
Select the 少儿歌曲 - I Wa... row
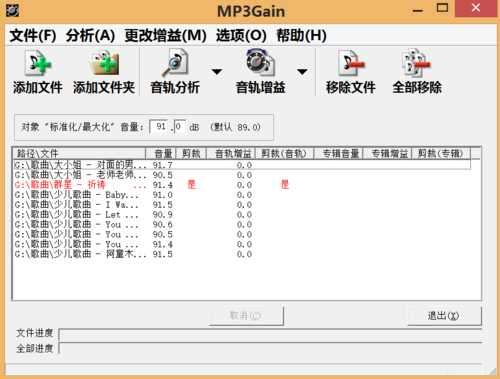click(x=242, y=205)
